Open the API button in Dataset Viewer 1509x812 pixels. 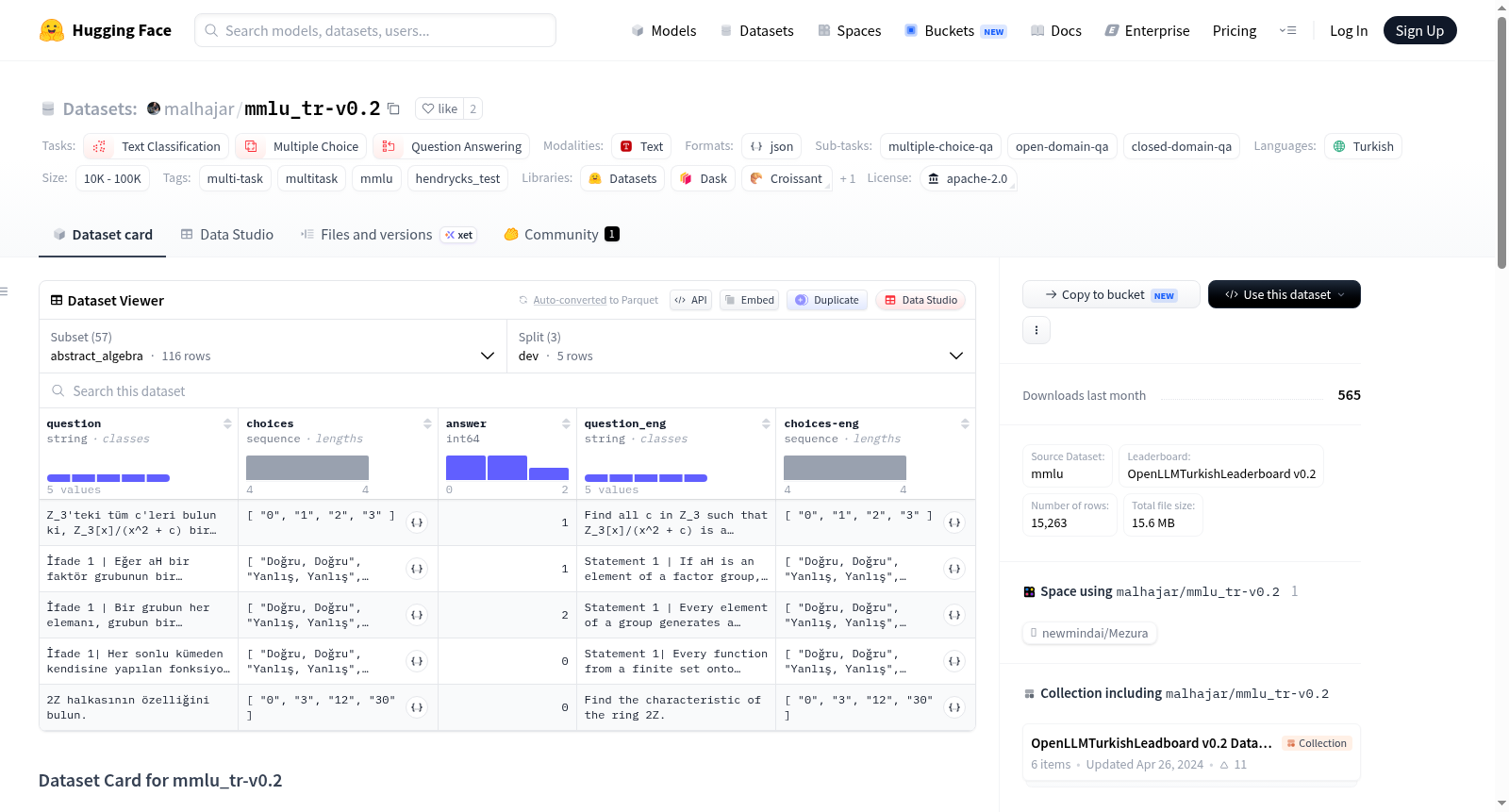(690, 300)
